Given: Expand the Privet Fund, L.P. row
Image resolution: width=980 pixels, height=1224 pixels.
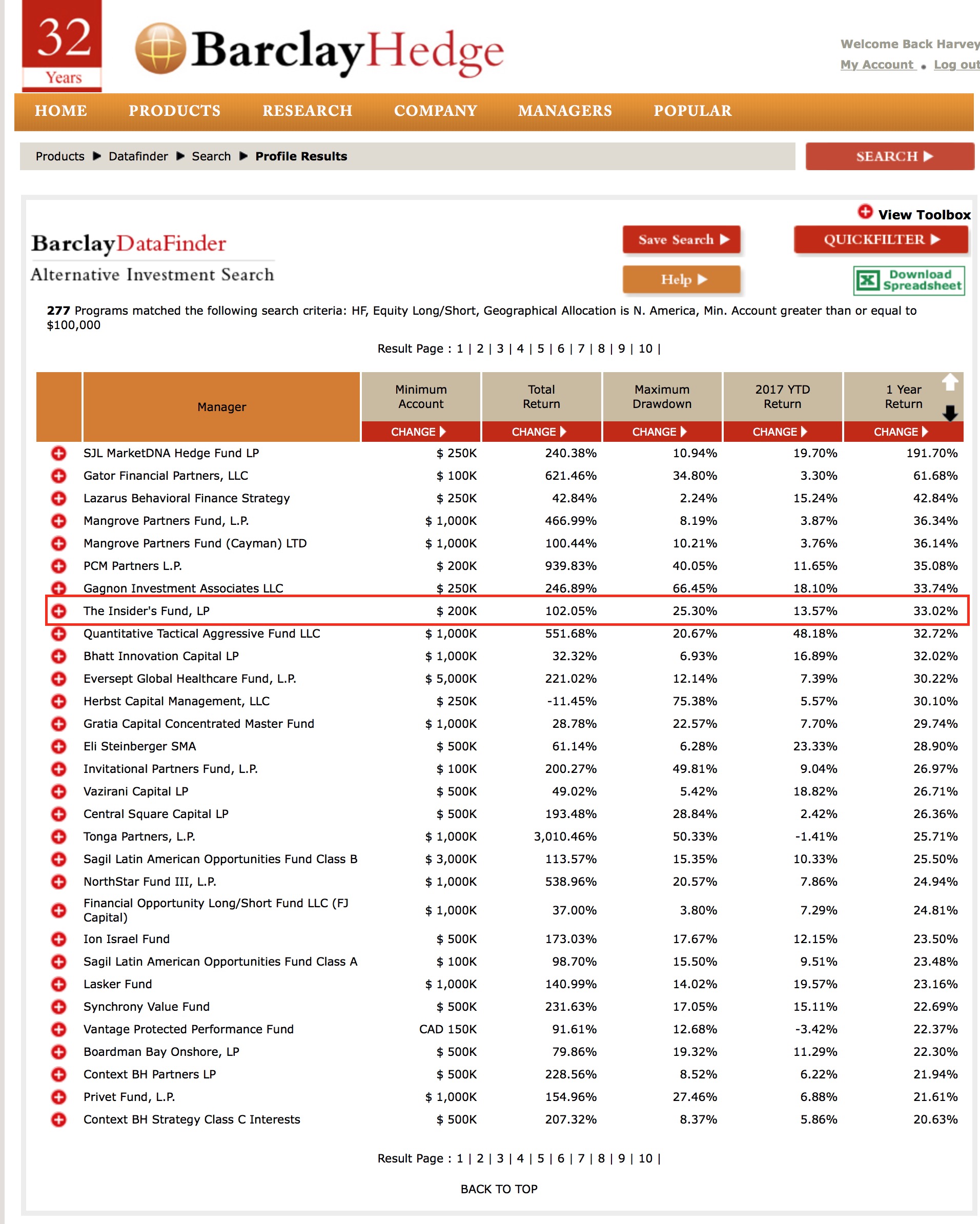Looking at the screenshot, I should 58,1097.
